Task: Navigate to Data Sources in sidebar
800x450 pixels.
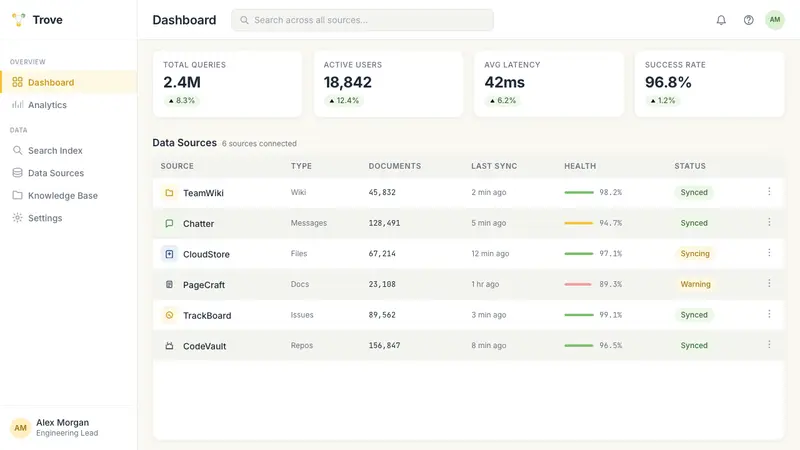Action: coord(68,173)
